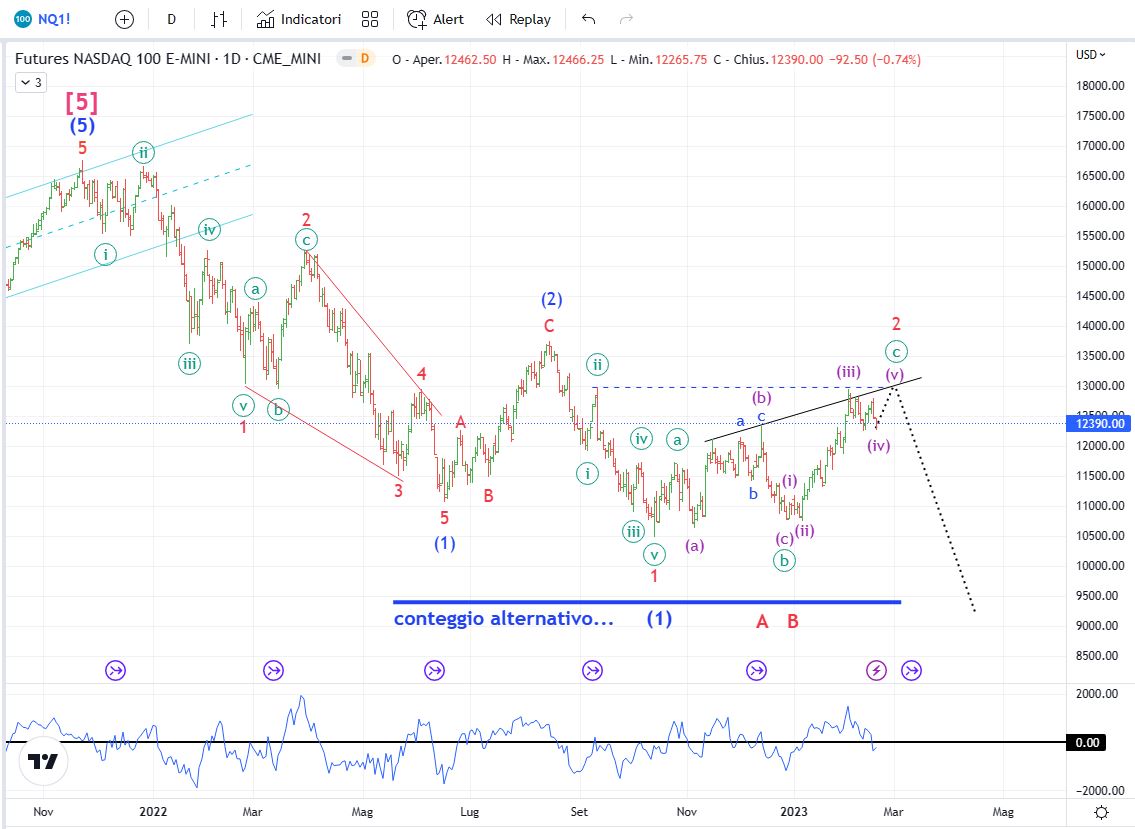1135x829 pixels.
Task: Open the D timeframe interval menu
Action: pos(172,20)
